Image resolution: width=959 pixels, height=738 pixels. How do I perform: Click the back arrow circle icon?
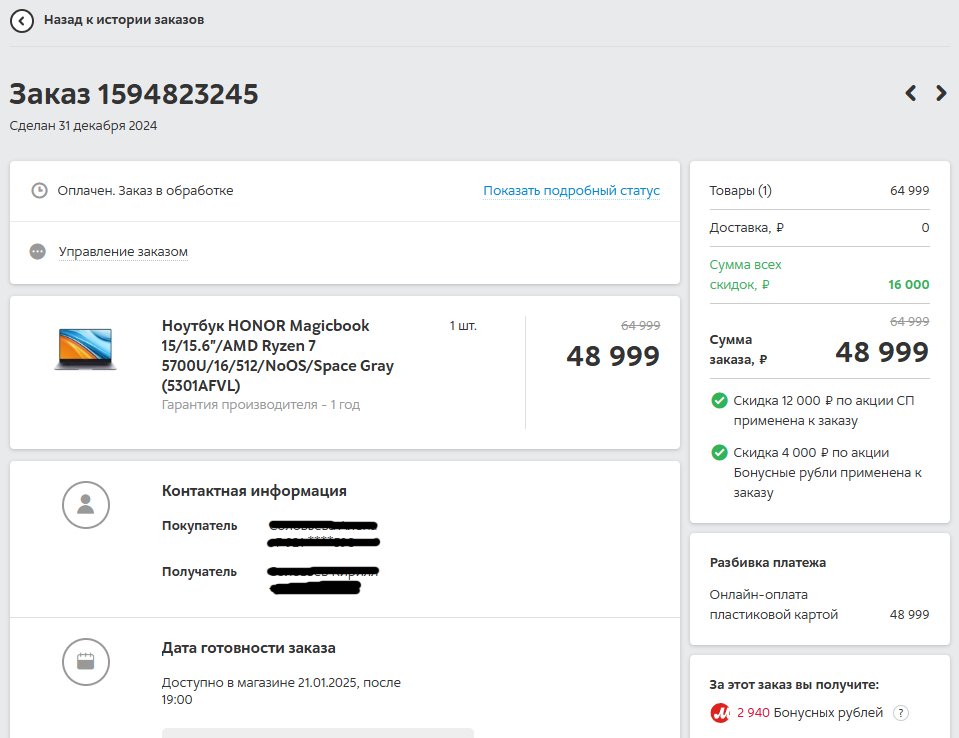click(x=22, y=21)
